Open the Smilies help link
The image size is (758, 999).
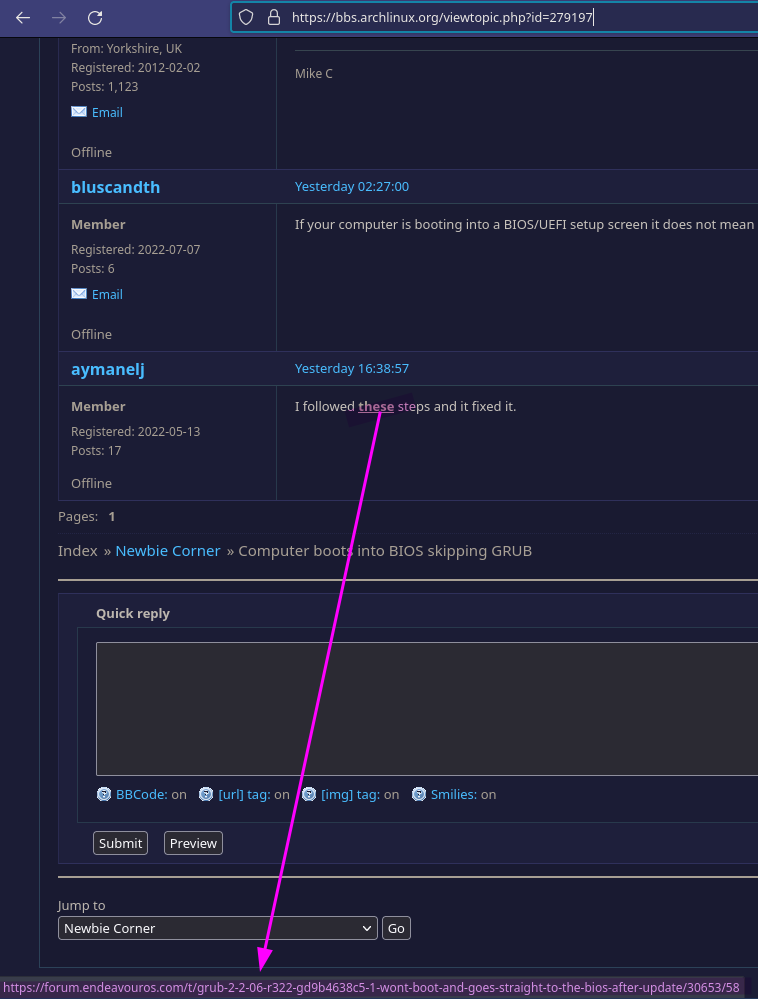pyautogui.click(x=454, y=794)
